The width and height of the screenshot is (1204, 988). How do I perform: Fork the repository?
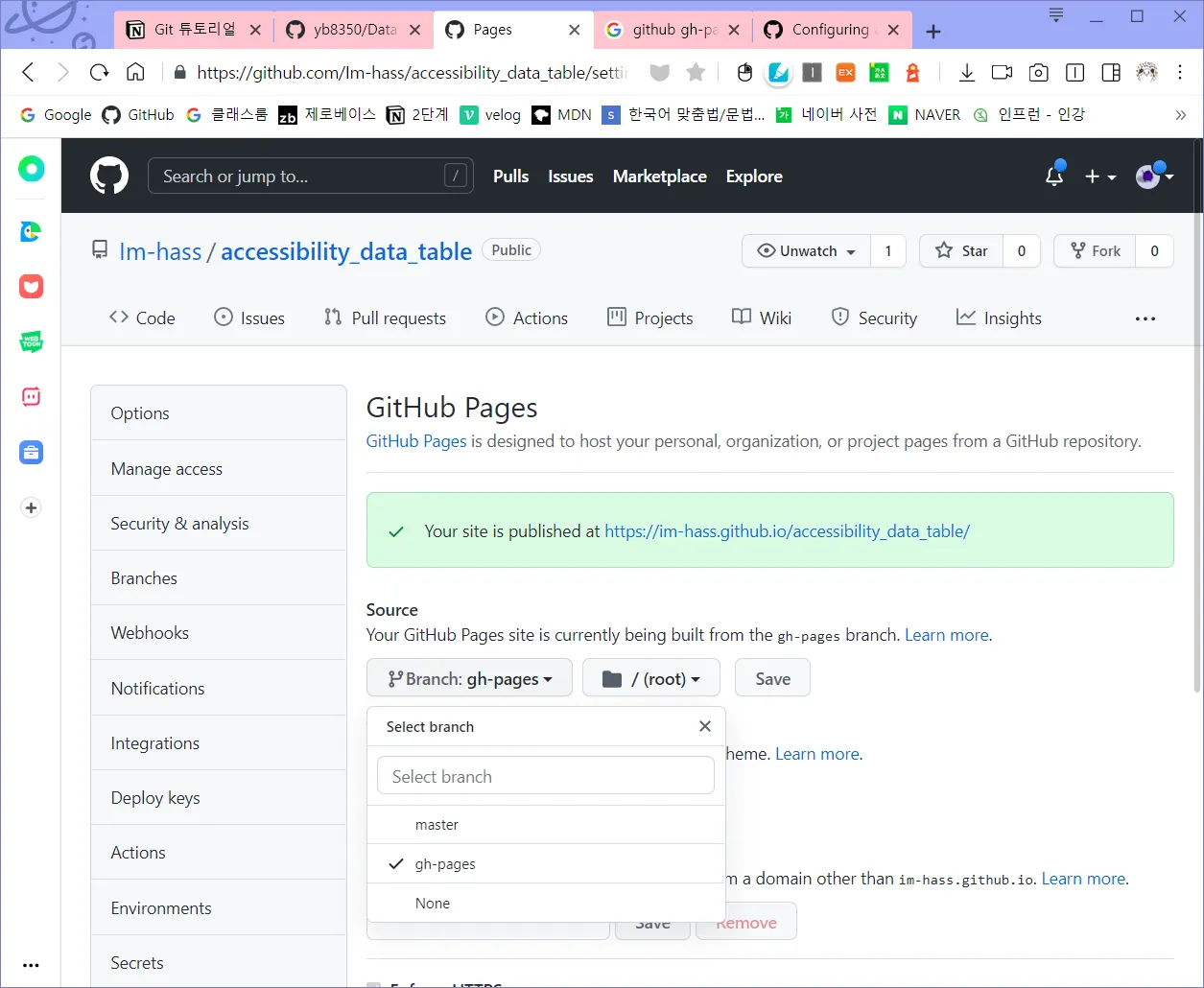1095,251
